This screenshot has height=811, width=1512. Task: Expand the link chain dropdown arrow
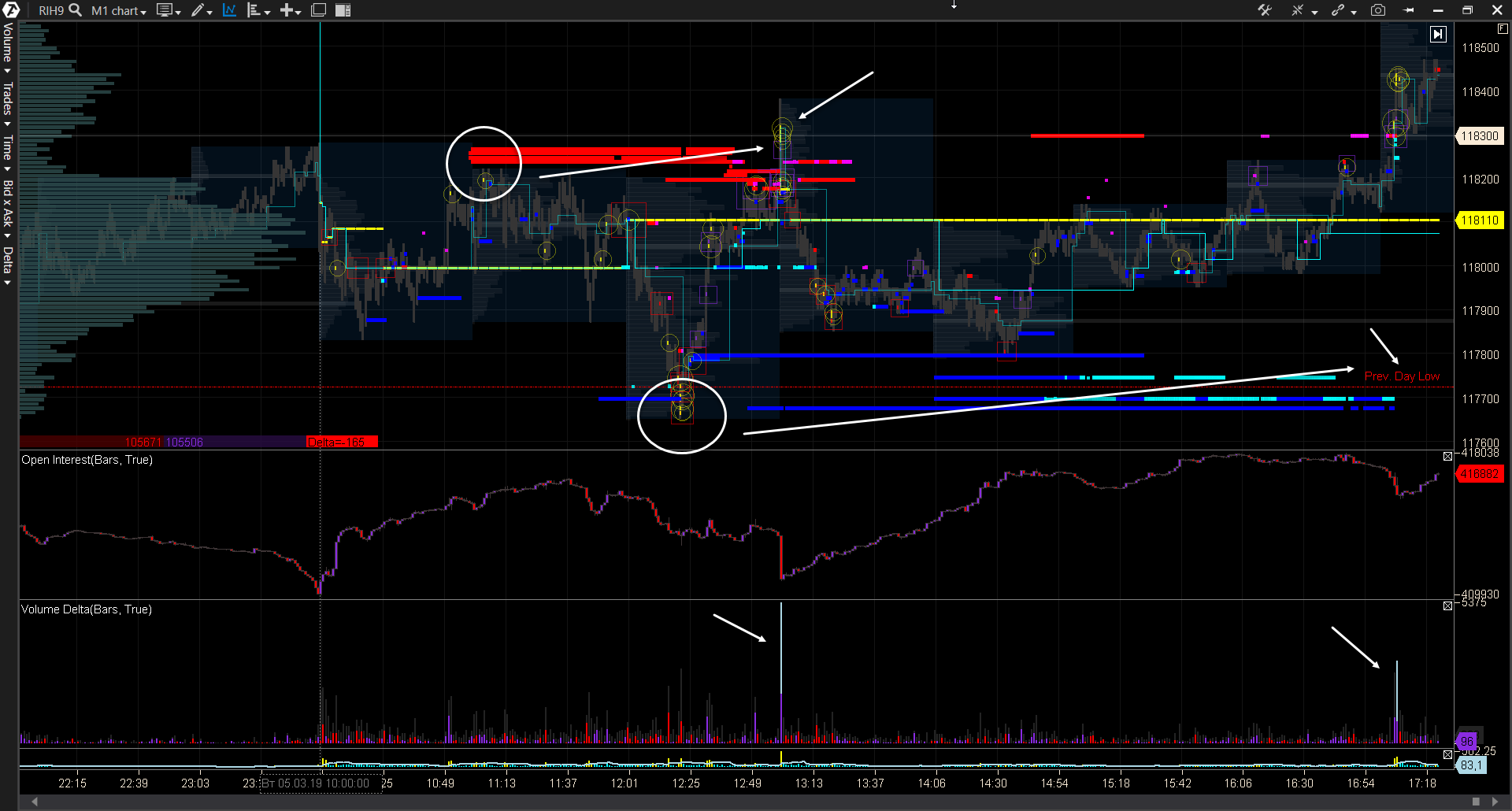1354,12
